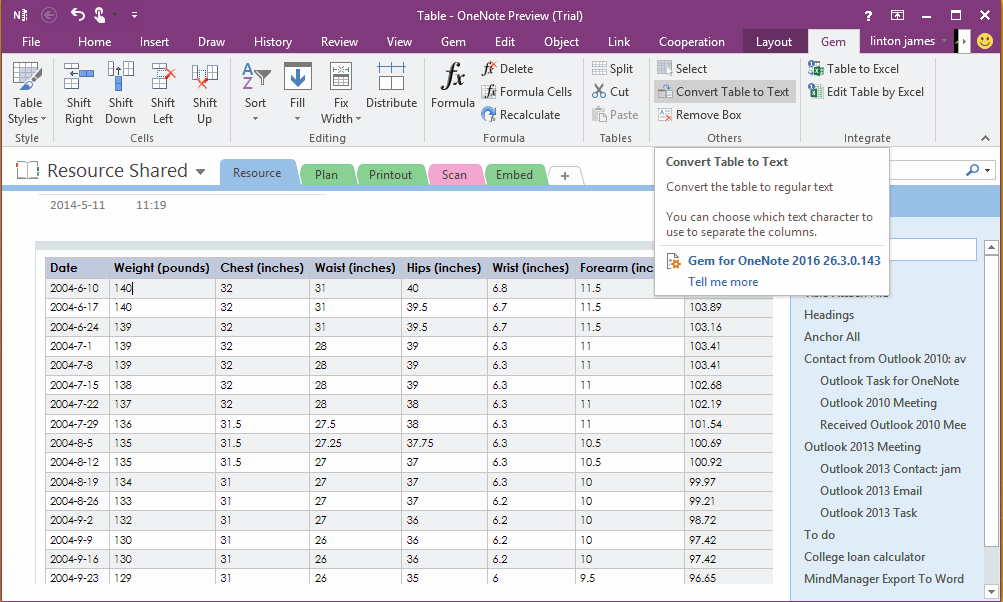Open the Cooperation ribbon tab
The height and width of the screenshot is (602, 1003).
click(x=691, y=42)
